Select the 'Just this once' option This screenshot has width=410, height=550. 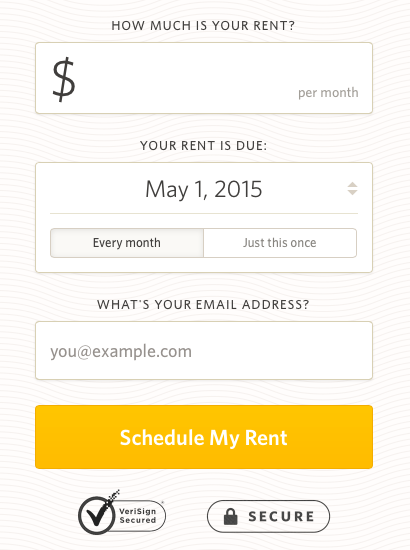(280, 243)
